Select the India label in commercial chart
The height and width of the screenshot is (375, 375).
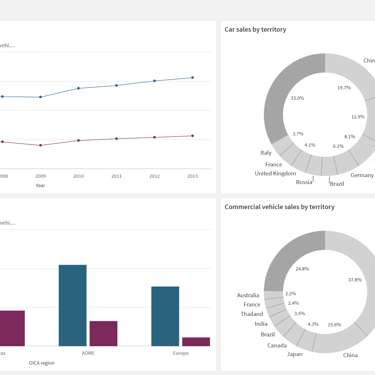click(x=261, y=324)
